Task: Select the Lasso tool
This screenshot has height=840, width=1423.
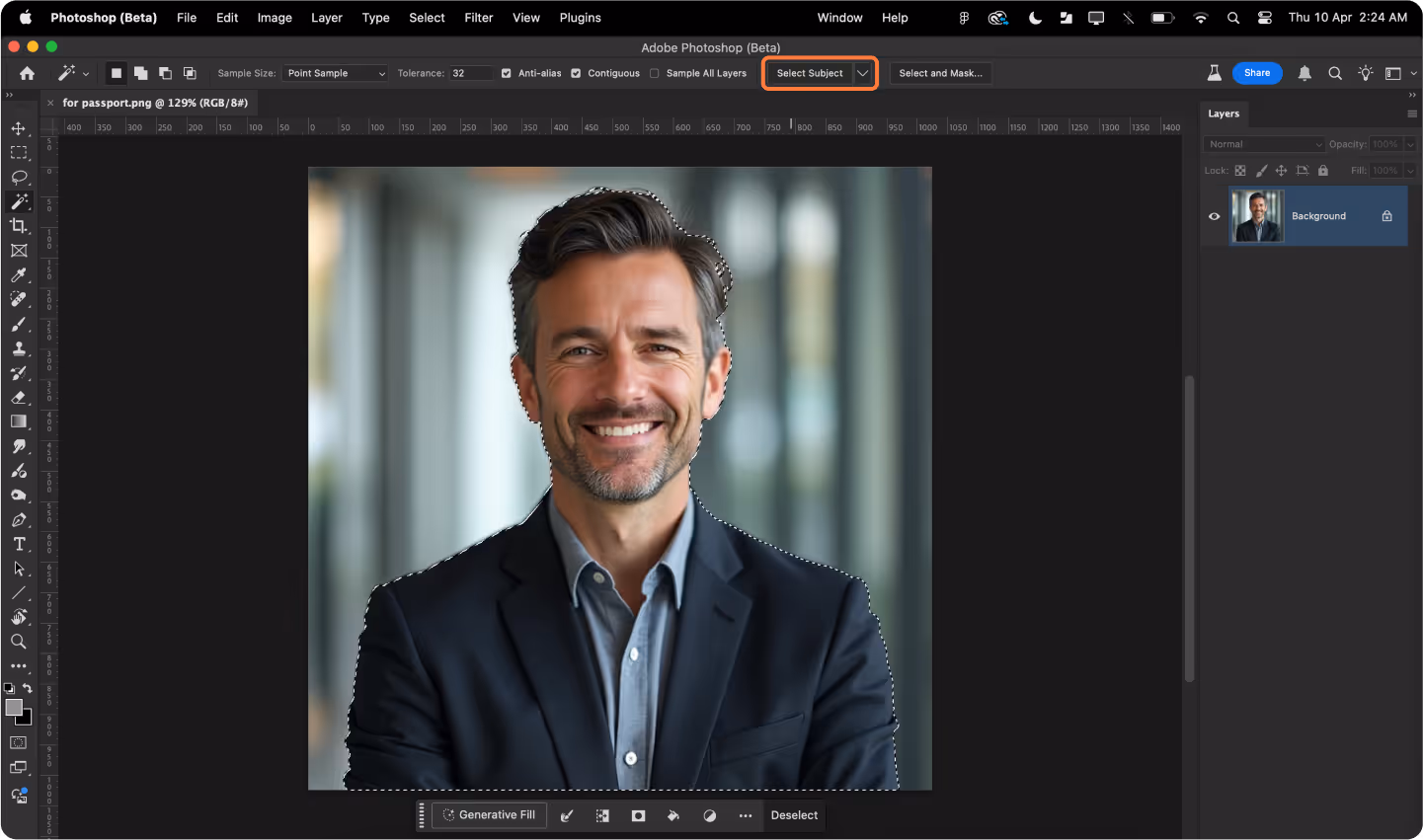Action: pyautogui.click(x=19, y=178)
